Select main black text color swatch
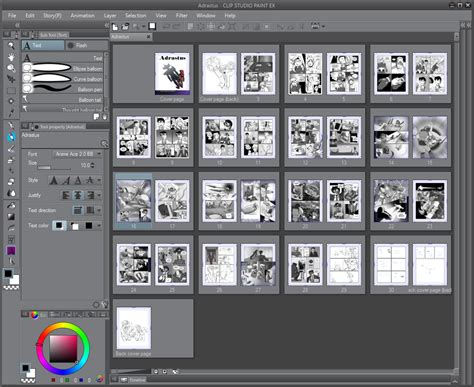This screenshot has height=387, width=474. coord(59,225)
